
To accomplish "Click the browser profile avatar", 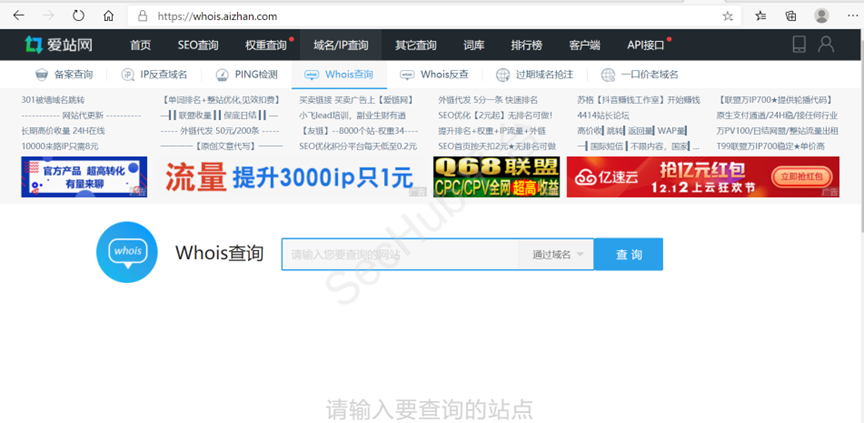I will [821, 16].
